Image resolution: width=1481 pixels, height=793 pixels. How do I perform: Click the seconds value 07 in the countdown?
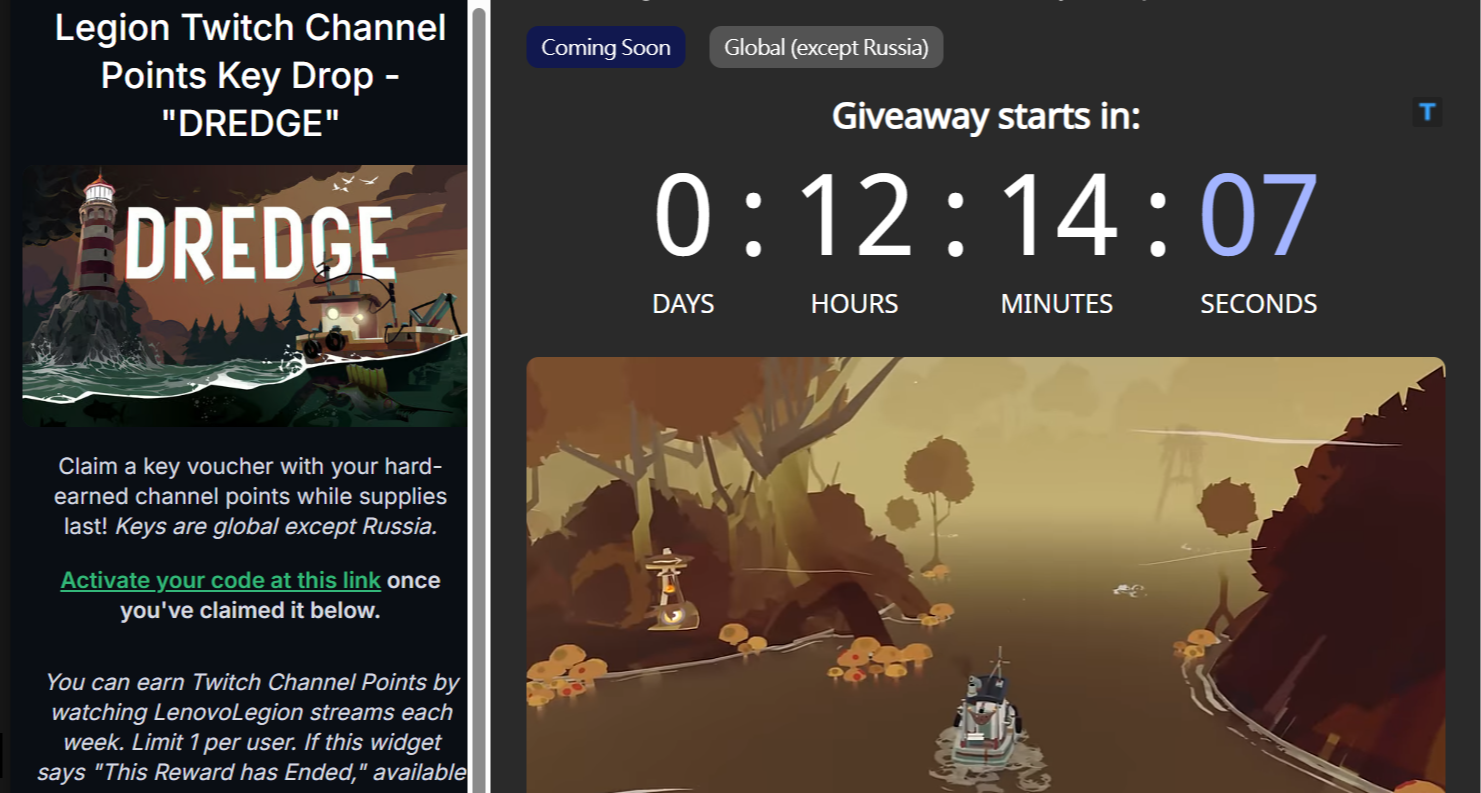1259,217
